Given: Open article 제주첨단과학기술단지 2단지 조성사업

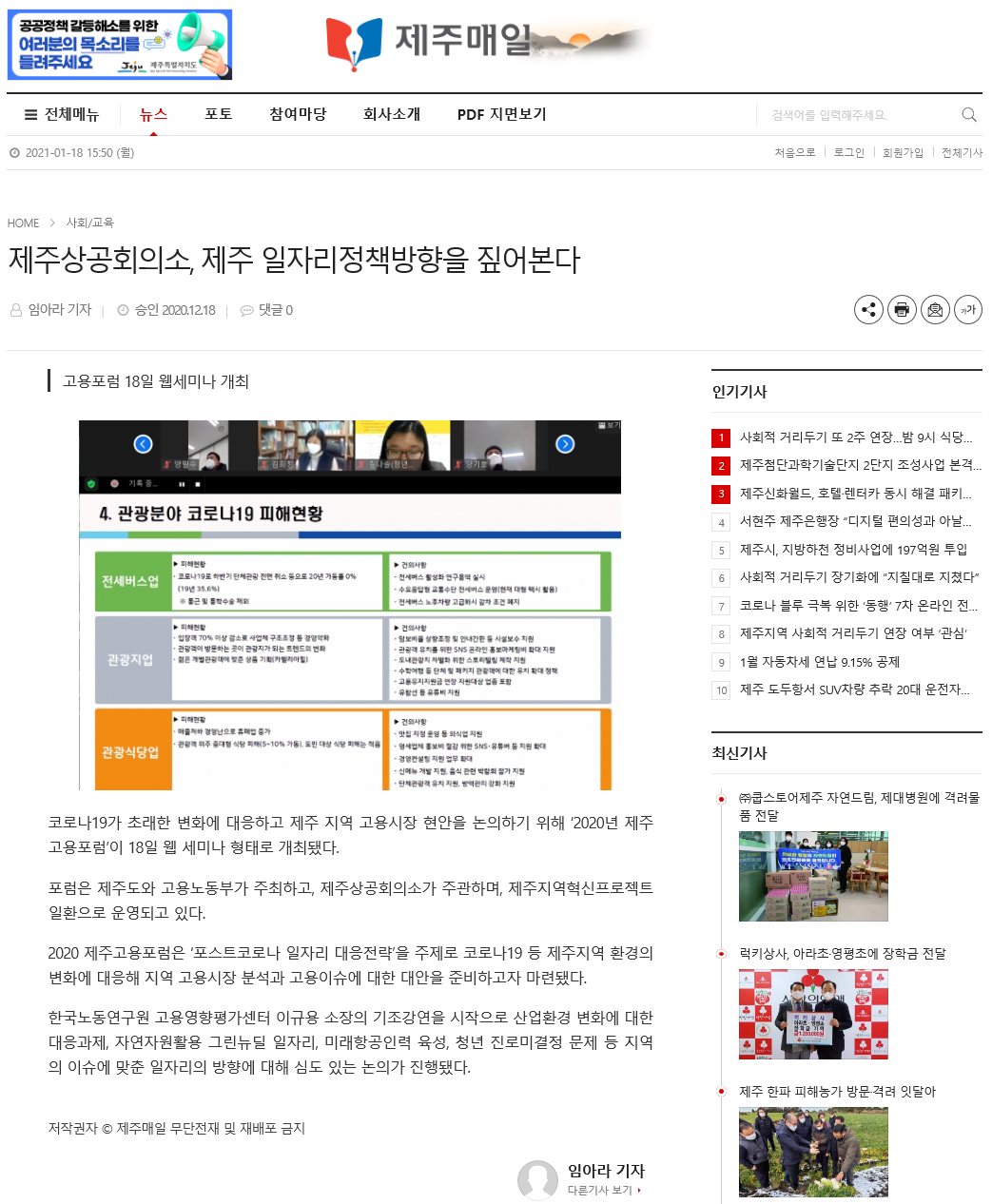Looking at the screenshot, I should click(861, 465).
